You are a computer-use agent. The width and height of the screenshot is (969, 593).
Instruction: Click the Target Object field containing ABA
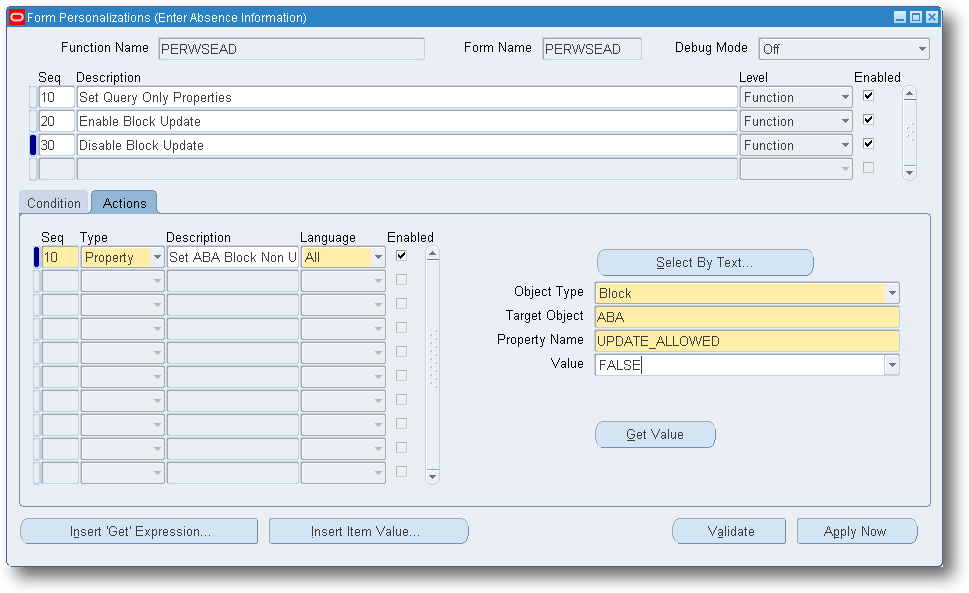tap(747, 317)
